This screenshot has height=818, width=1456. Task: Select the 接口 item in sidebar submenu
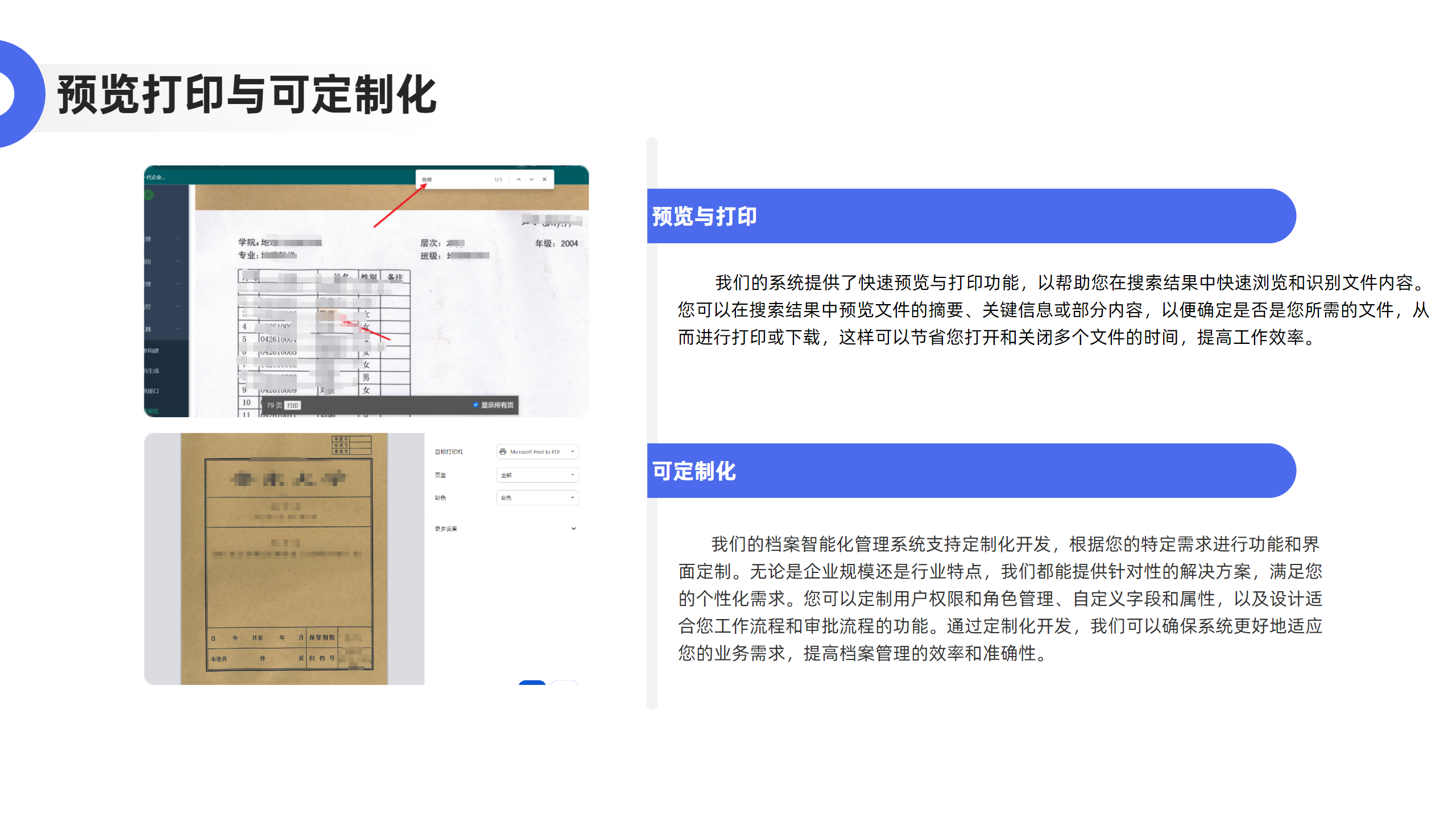tap(152, 391)
